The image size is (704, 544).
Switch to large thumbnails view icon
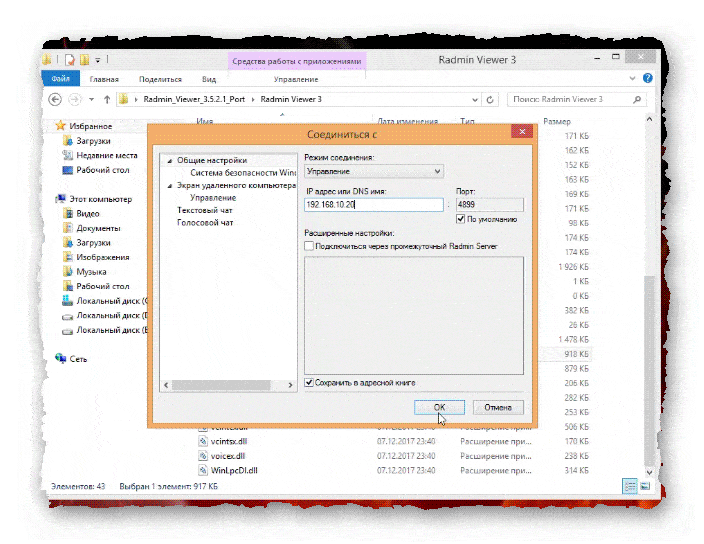(645, 486)
